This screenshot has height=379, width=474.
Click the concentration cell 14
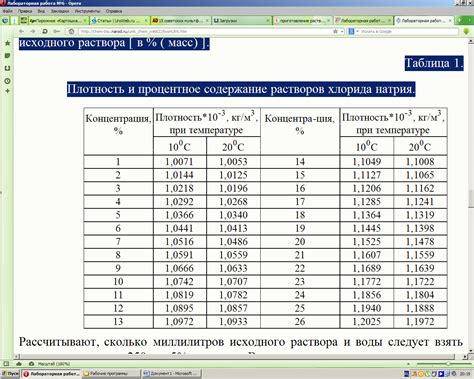pyautogui.click(x=300, y=162)
